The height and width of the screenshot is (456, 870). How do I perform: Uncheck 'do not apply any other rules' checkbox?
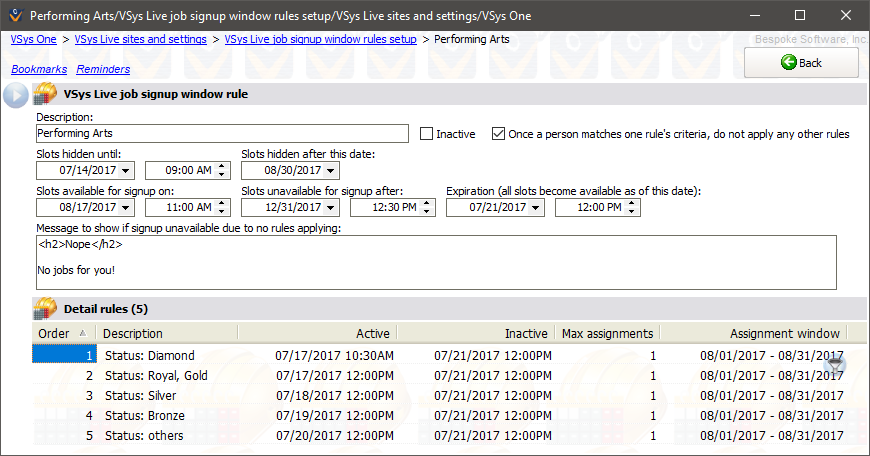[499, 134]
